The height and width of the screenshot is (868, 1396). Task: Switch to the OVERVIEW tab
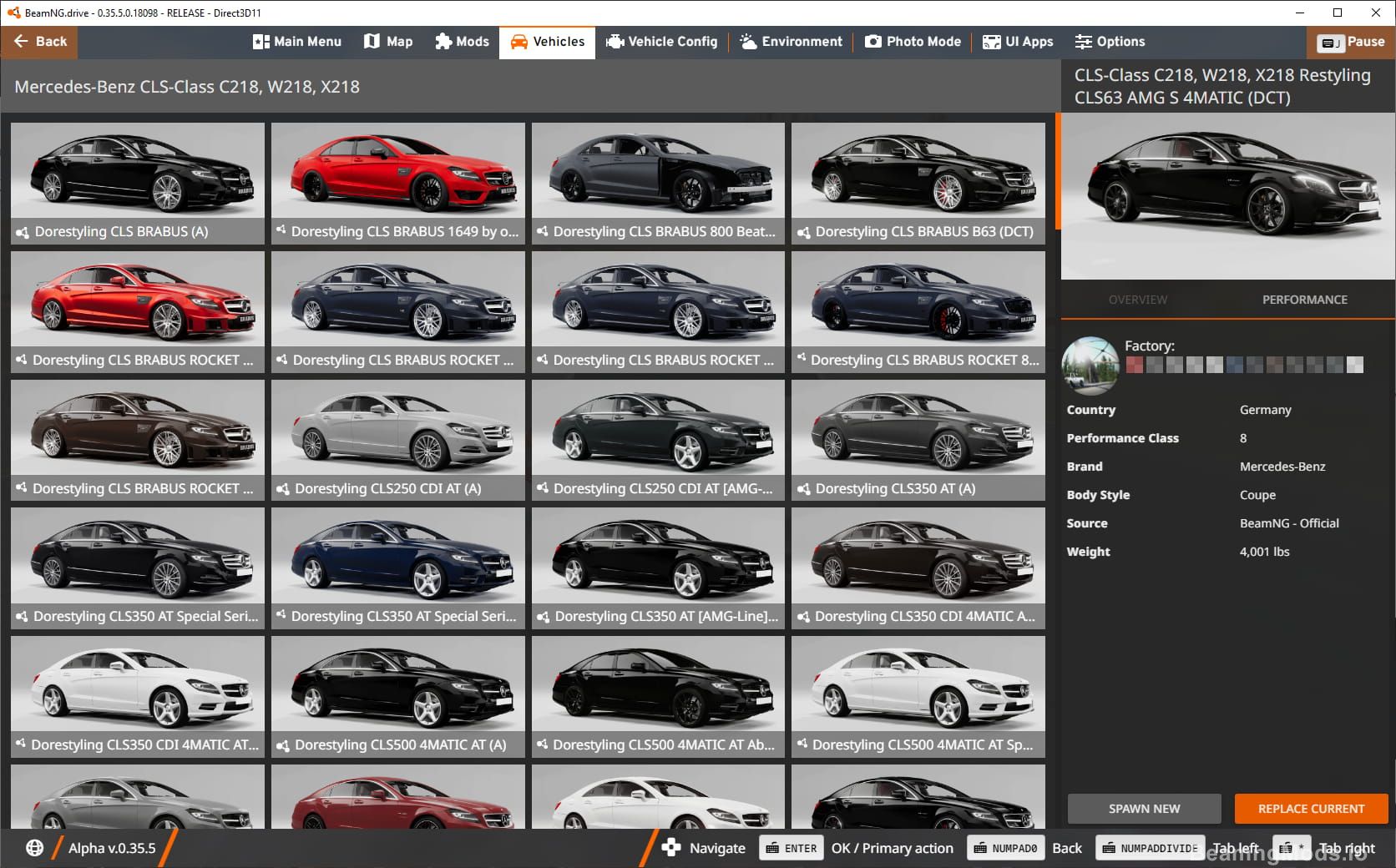tap(1138, 300)
